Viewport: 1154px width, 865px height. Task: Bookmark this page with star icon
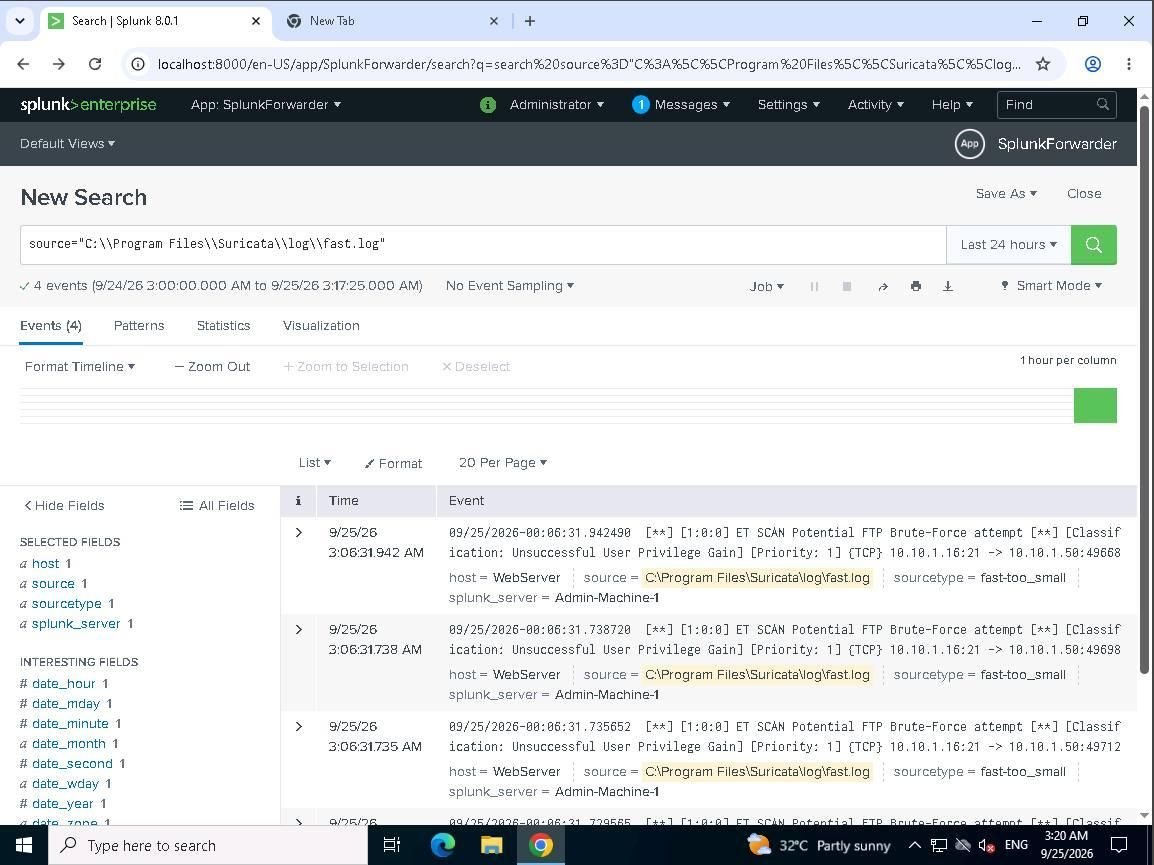tap(1042, 64)
